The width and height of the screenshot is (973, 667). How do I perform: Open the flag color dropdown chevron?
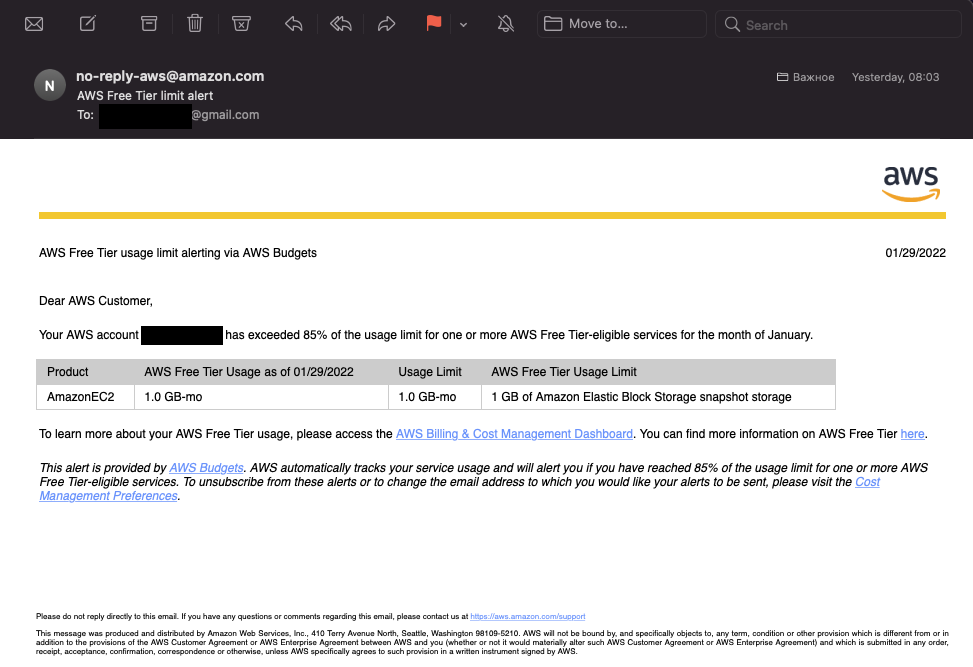[x=464, y=25]
